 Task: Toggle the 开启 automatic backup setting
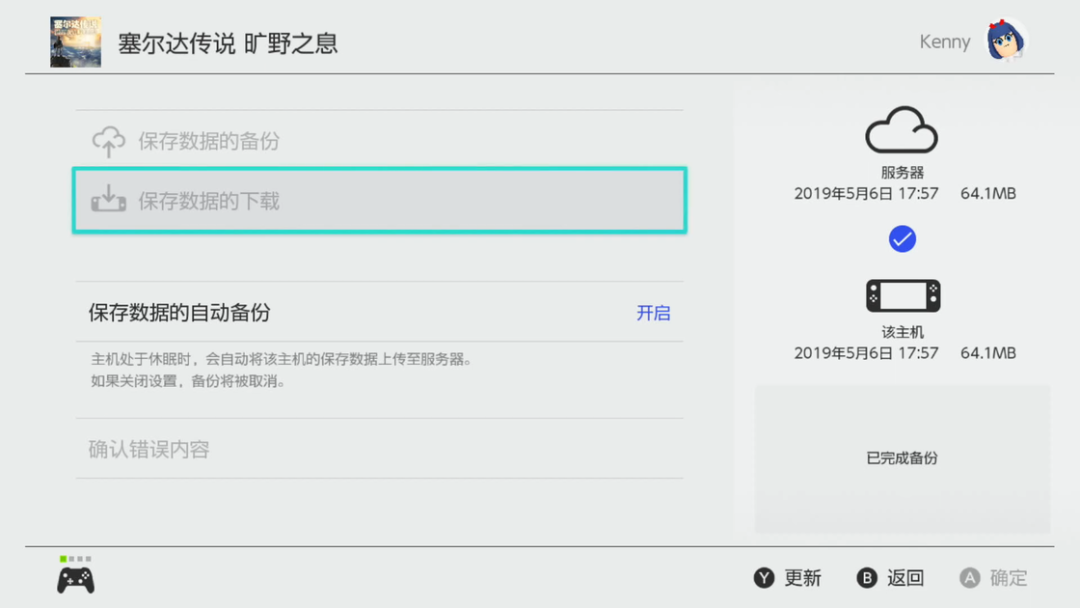tap(653, 313)
